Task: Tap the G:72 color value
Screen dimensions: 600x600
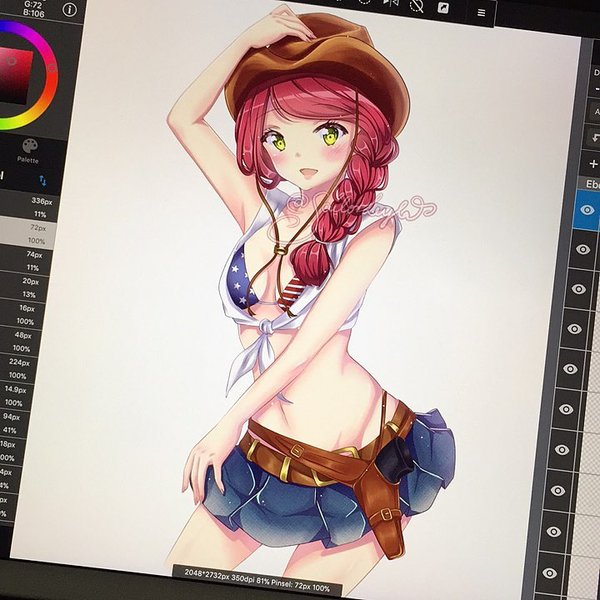Action: [32, 5]
